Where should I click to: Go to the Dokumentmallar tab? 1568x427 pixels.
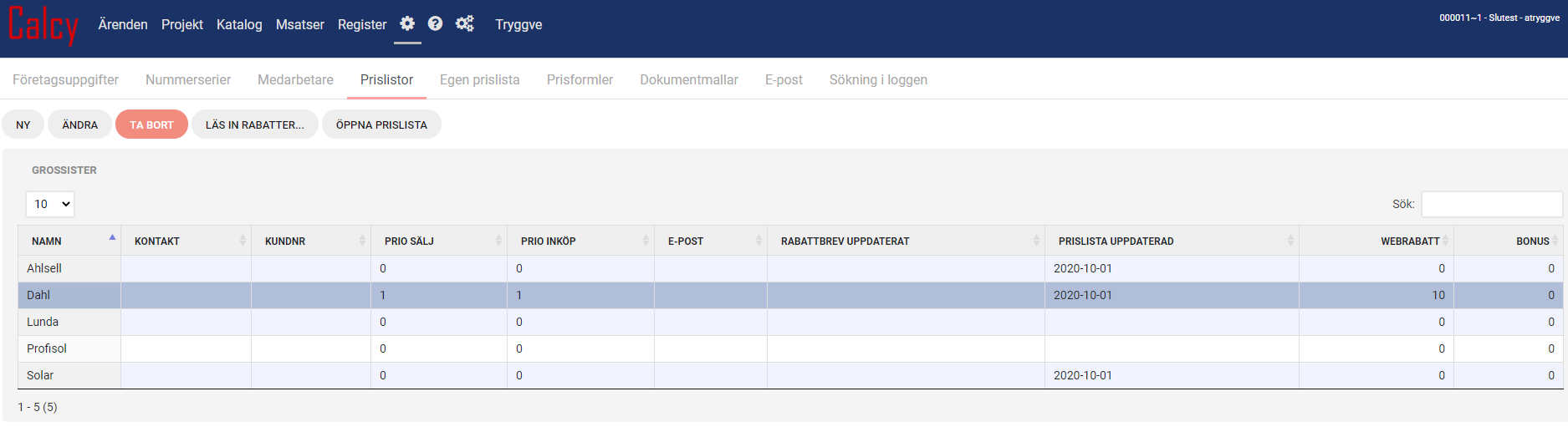688,80
